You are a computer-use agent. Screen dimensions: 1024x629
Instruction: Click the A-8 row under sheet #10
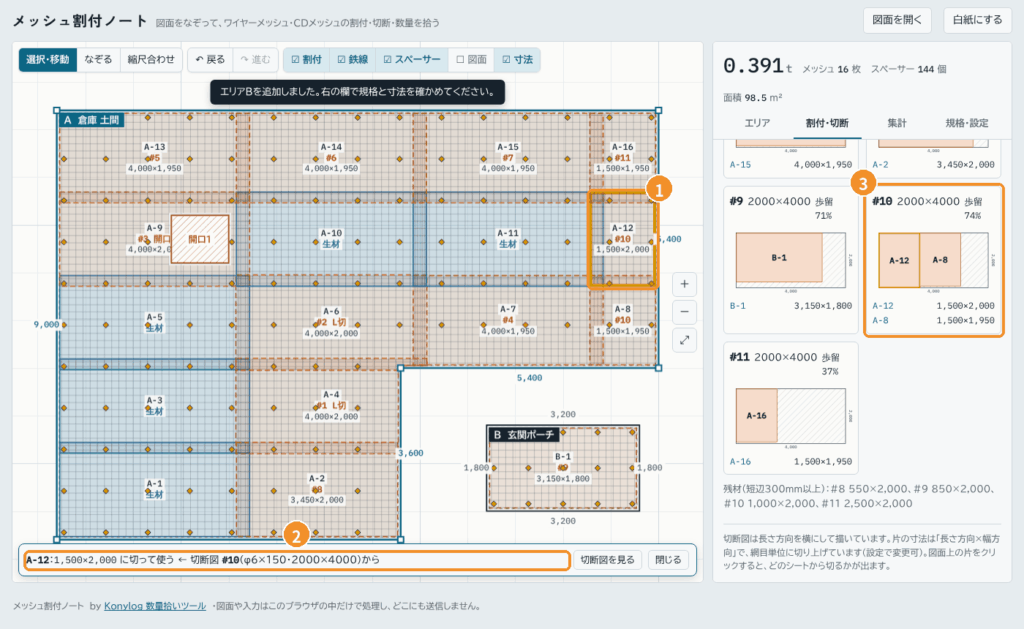click(933, 320)
